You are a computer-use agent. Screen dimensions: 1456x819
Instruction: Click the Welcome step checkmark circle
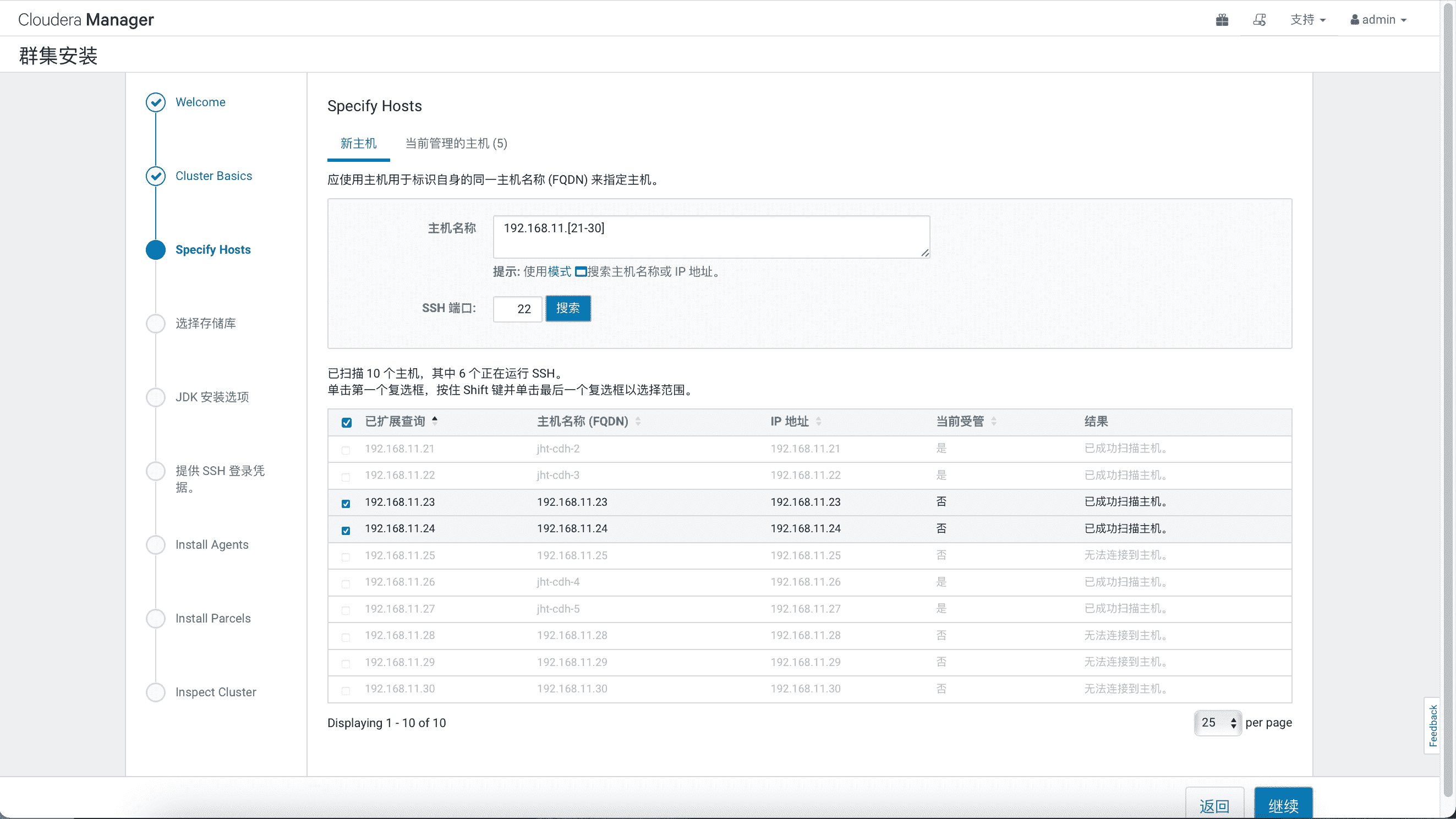tap(155, 102)
